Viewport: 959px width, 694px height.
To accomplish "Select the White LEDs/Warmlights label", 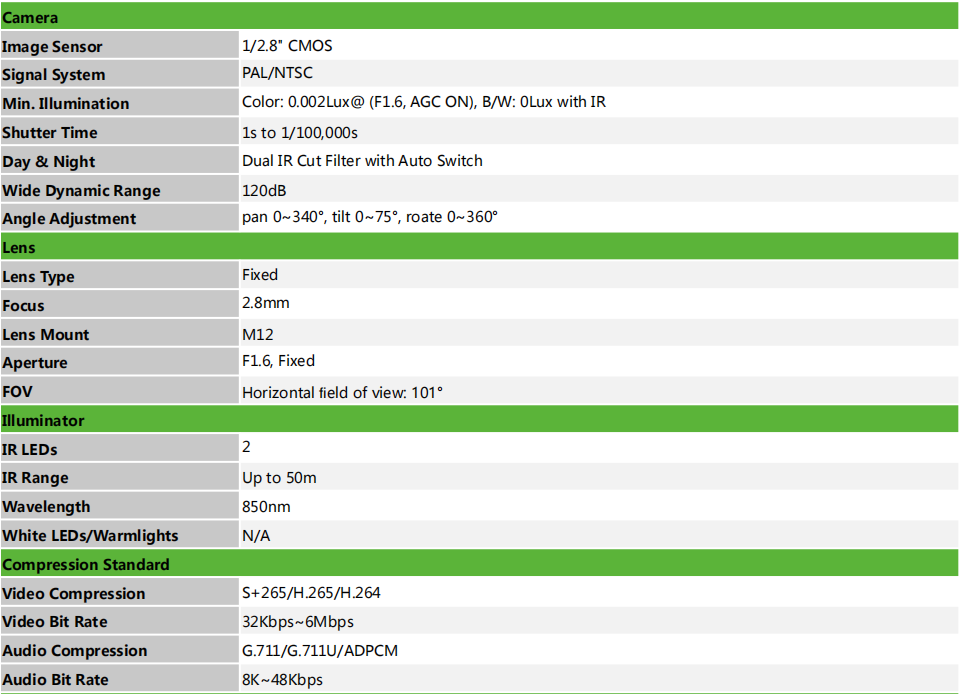I will pyautogui.click(x=91, y=536).
